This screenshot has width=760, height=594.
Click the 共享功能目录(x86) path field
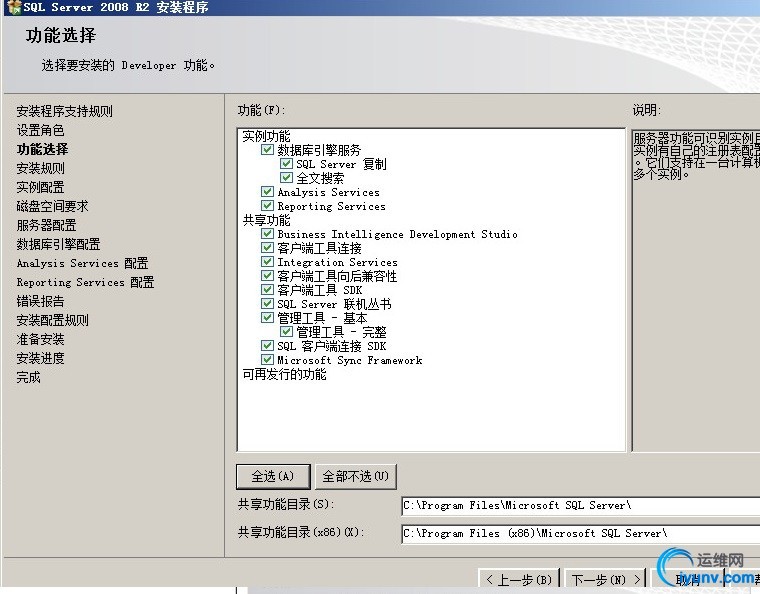click(x=580, y=533)
